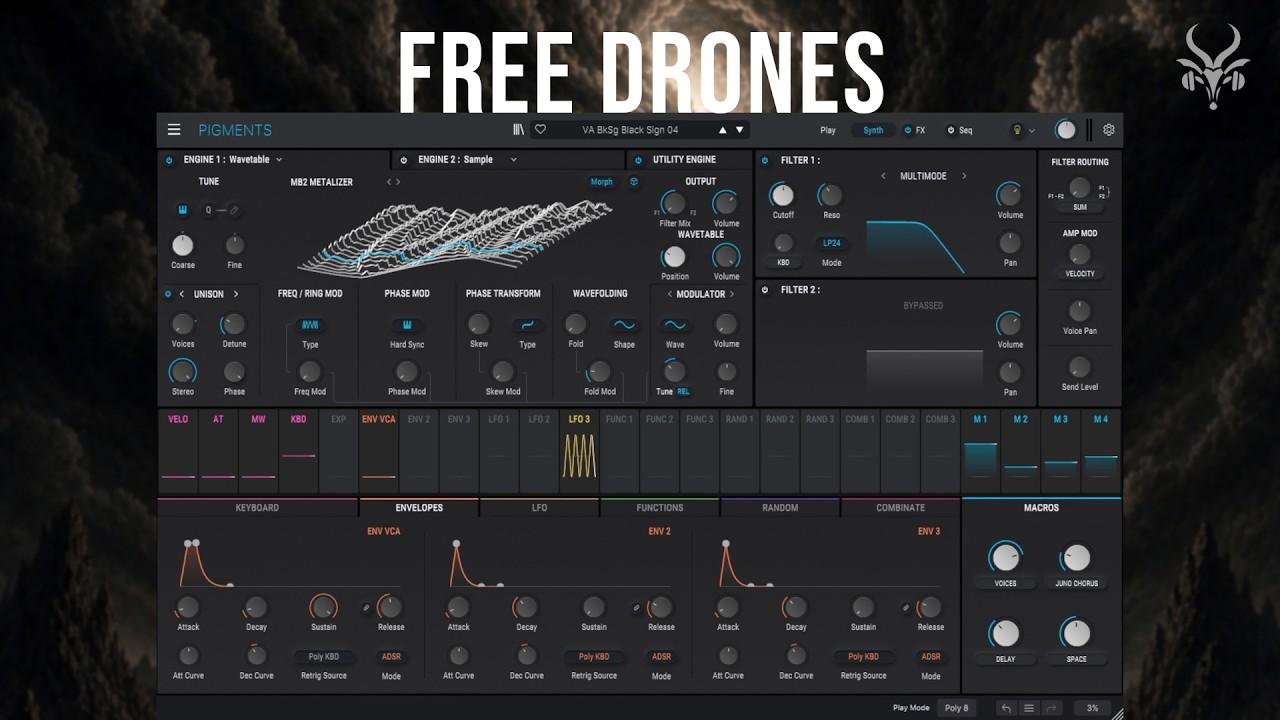The image size is (1280, 720).
Task: Open ENV 2 ADSR mode dropdown
Action: tap(661, 657)
